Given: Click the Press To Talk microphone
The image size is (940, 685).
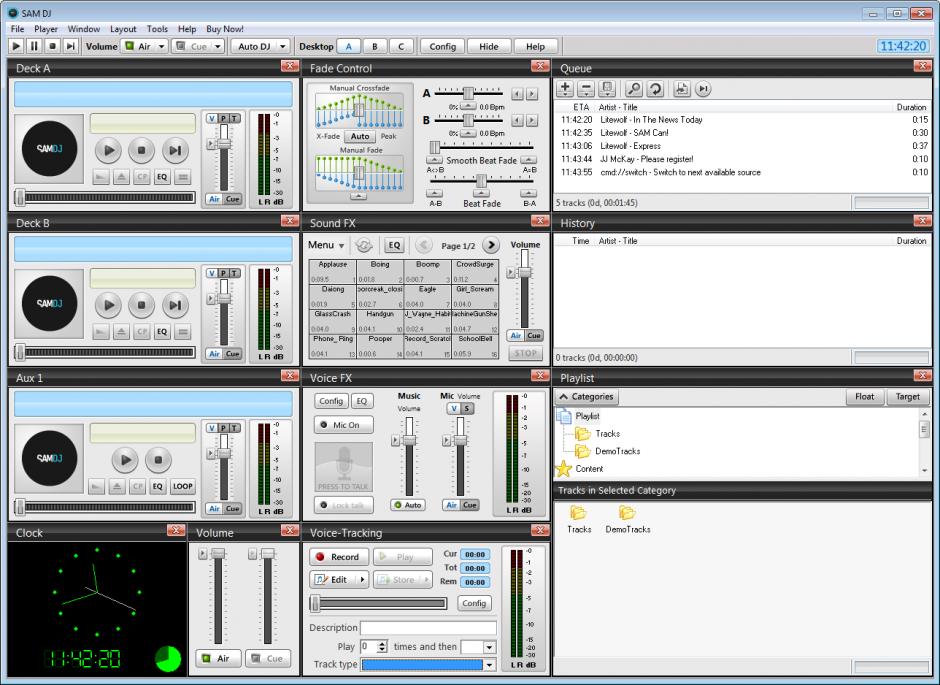Looking at the screenshot, I should point(344,467).
